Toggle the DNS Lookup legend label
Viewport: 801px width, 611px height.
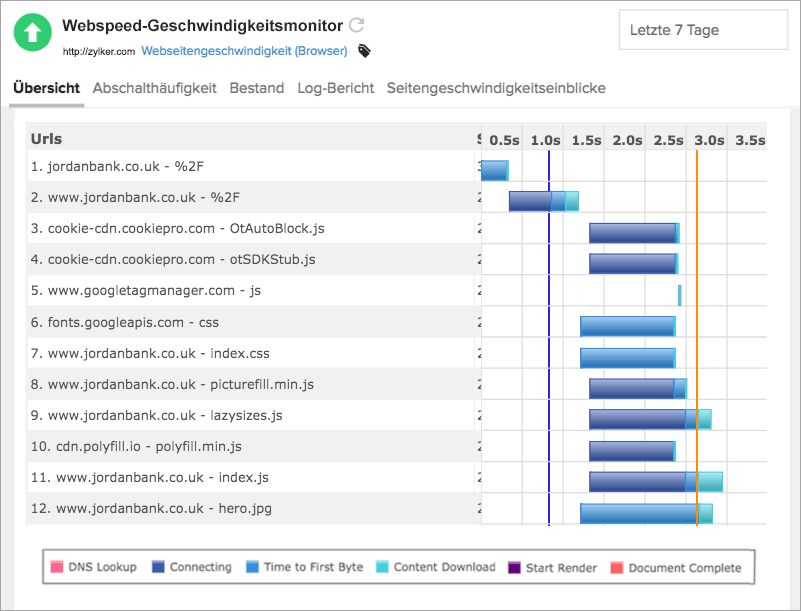point(103,567)
